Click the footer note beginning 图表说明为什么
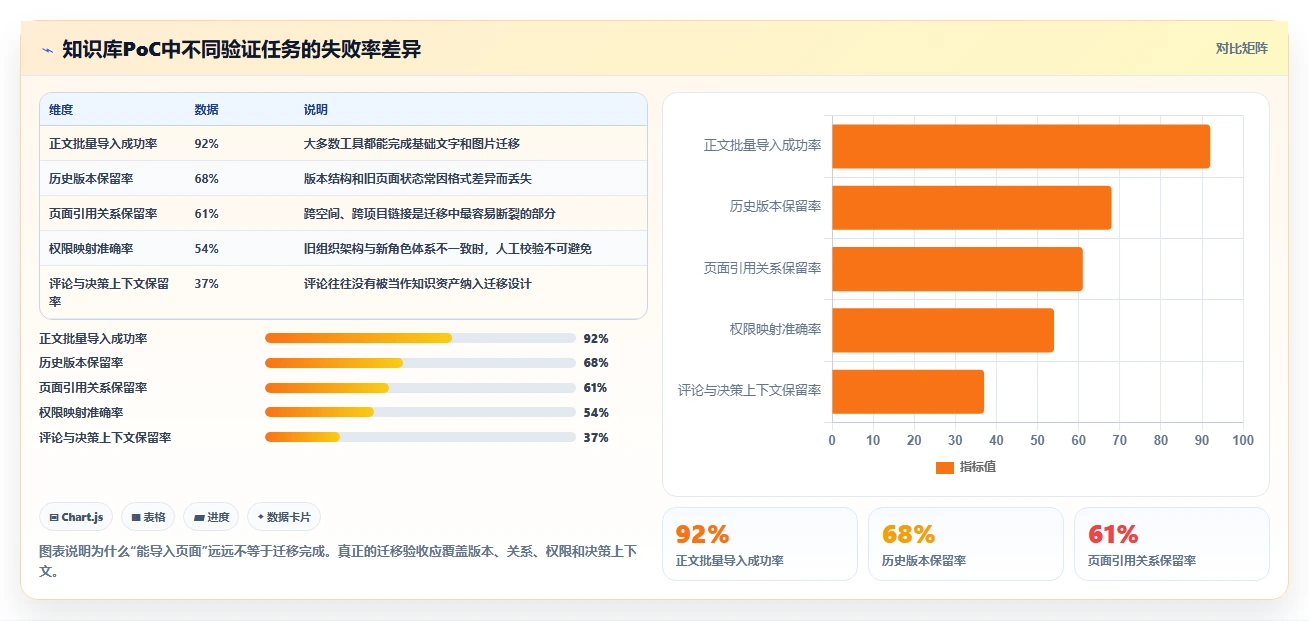 pyautogui.click(x=338, y=561)
